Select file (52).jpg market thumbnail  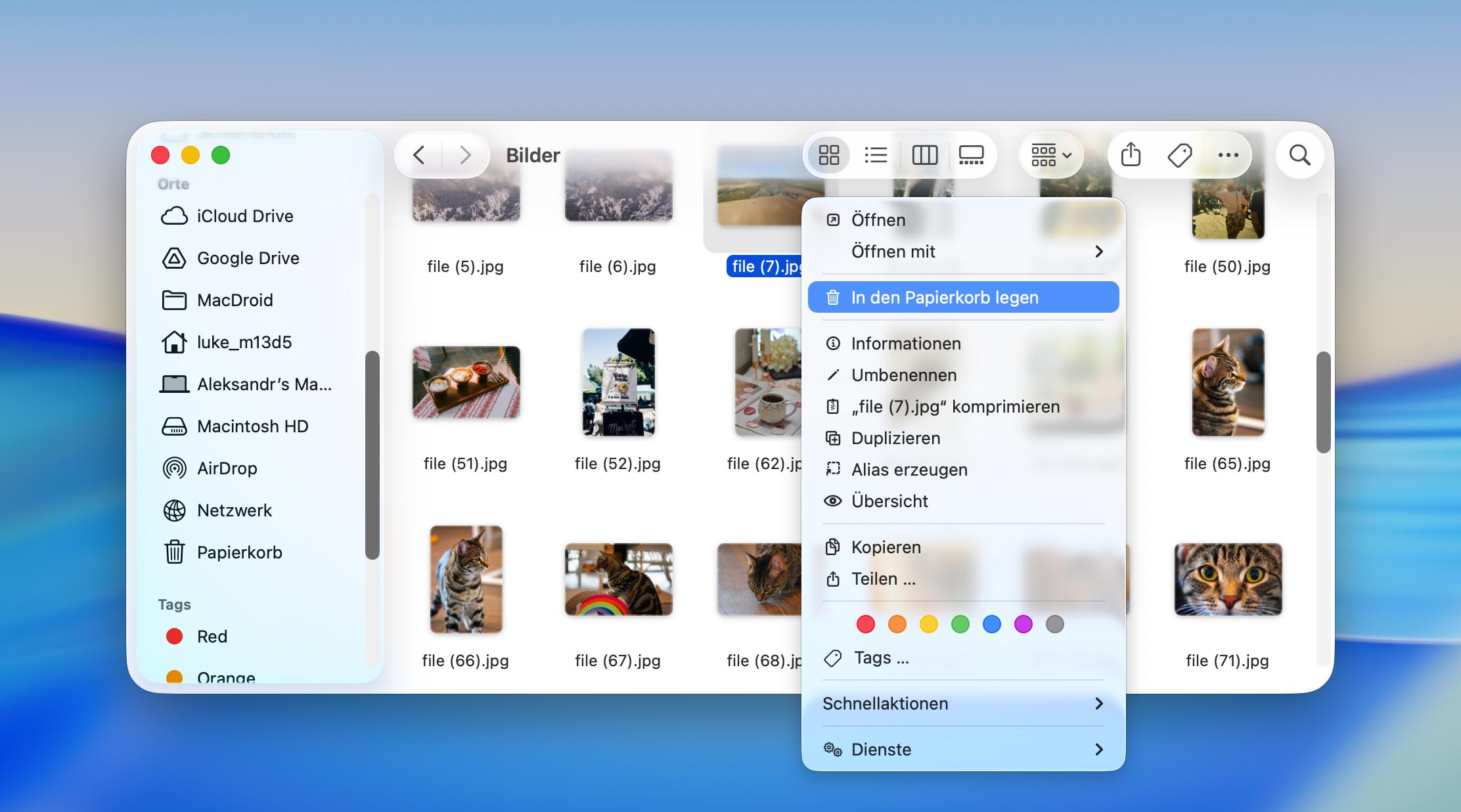618,382
